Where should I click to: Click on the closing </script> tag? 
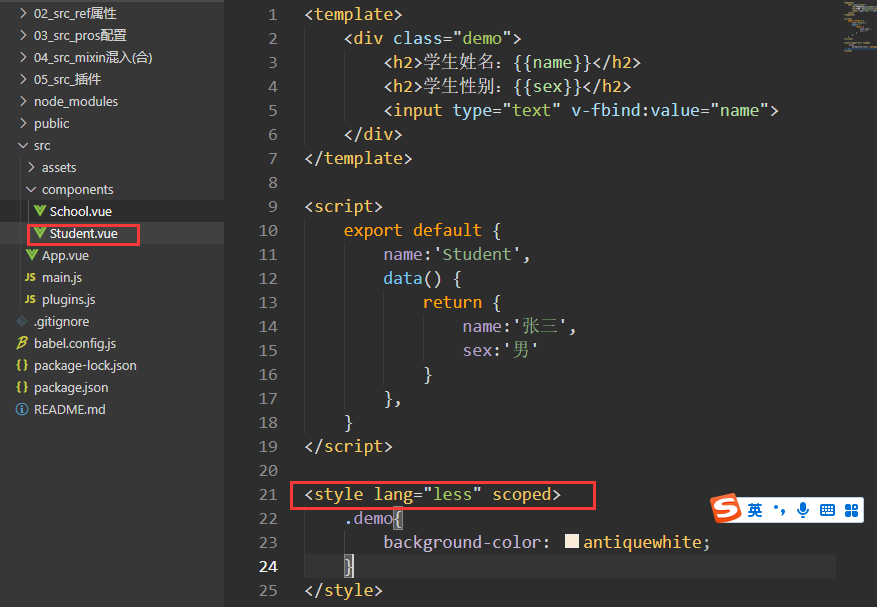[x=348, y=446]
